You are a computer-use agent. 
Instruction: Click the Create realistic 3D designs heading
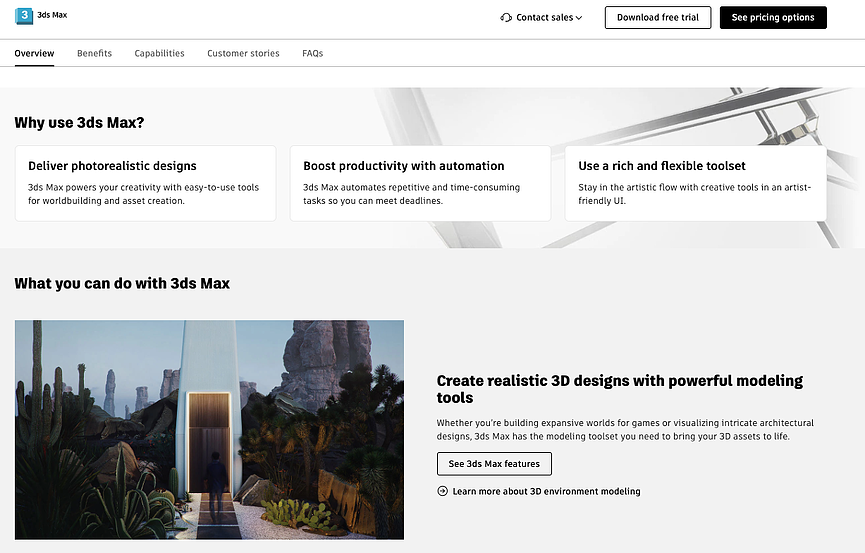(620, 389)
